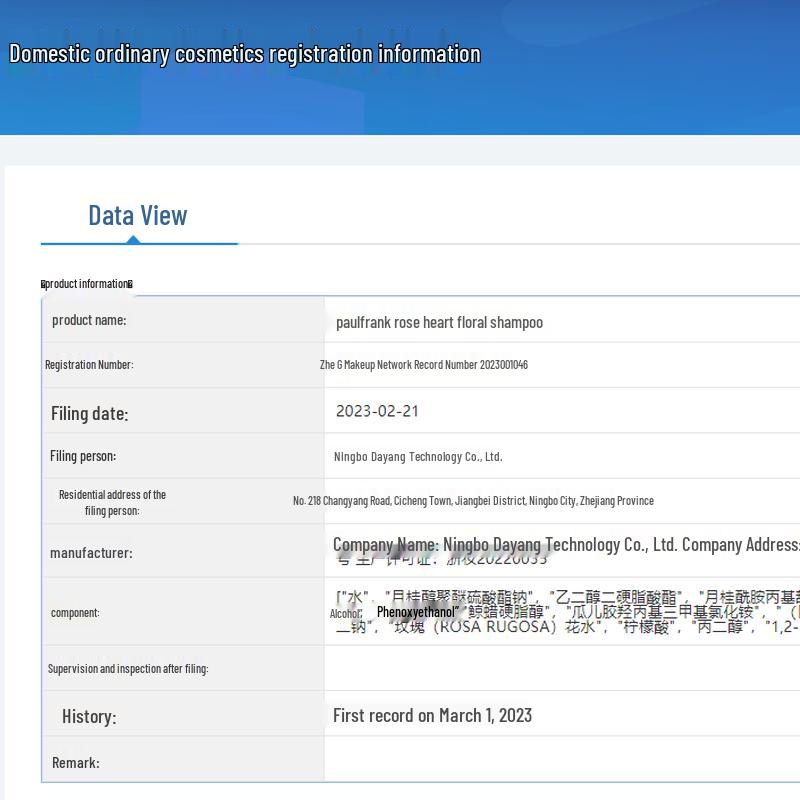Select the Data View tab
The image size is (800, 800).
point(138,215)
